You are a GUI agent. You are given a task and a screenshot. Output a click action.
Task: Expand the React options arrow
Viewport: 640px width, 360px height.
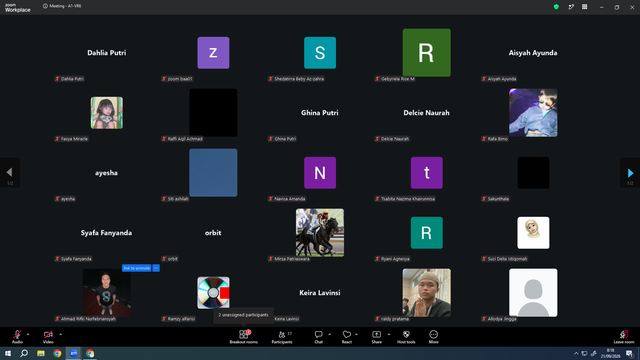coord(356,334)
